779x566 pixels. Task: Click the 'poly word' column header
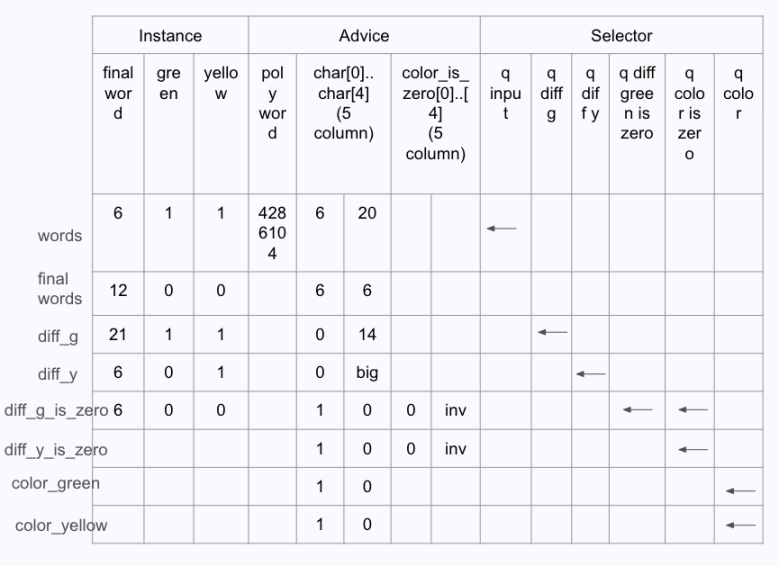click(x=272, y=102)
